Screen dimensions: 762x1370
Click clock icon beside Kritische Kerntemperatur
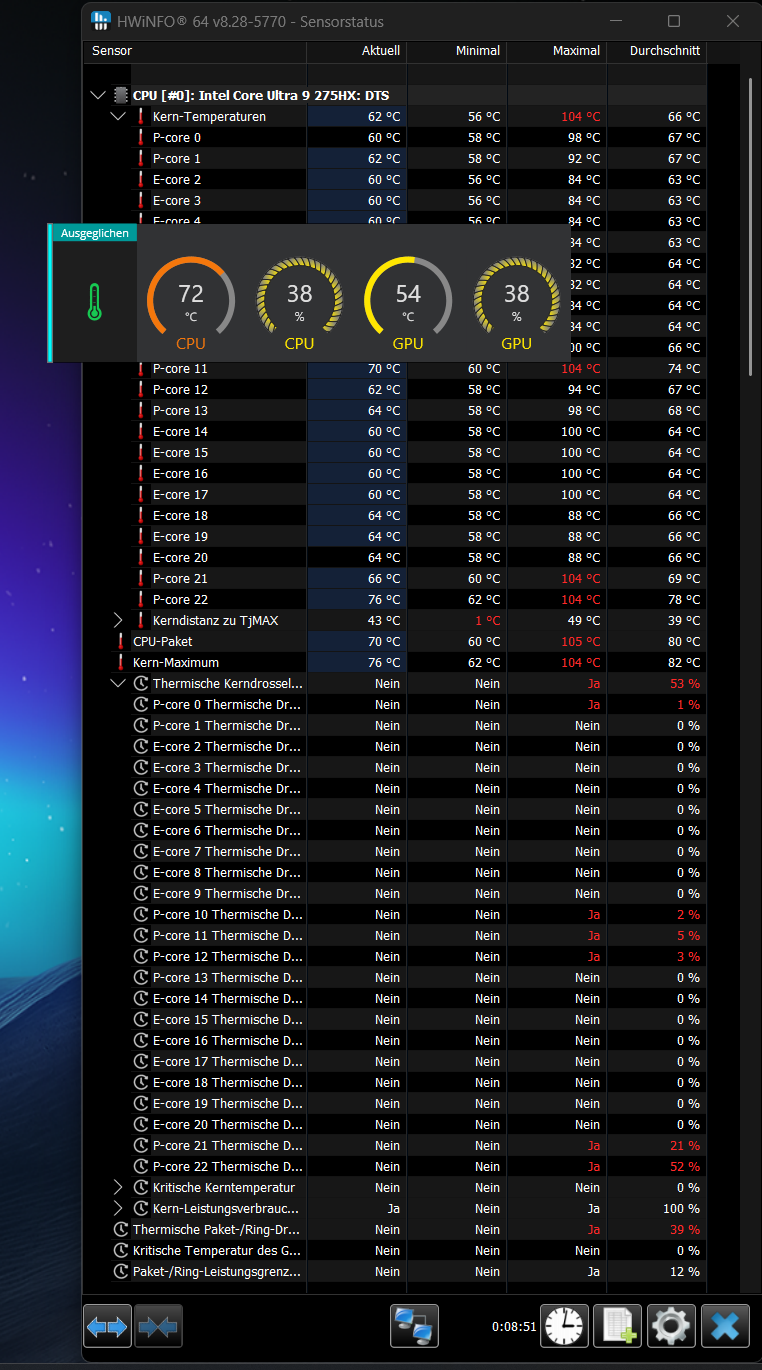pos(141,1188)
